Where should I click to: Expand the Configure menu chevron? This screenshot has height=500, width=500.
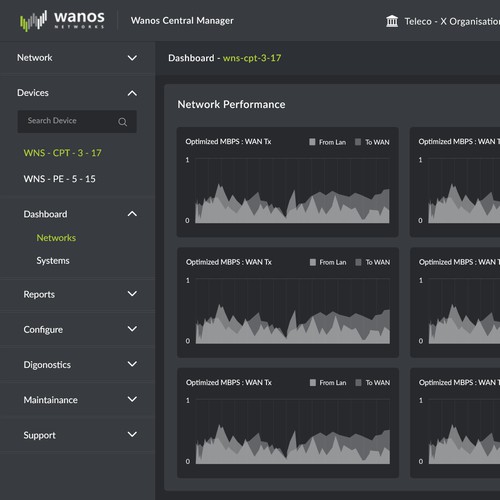coord(132,329)
